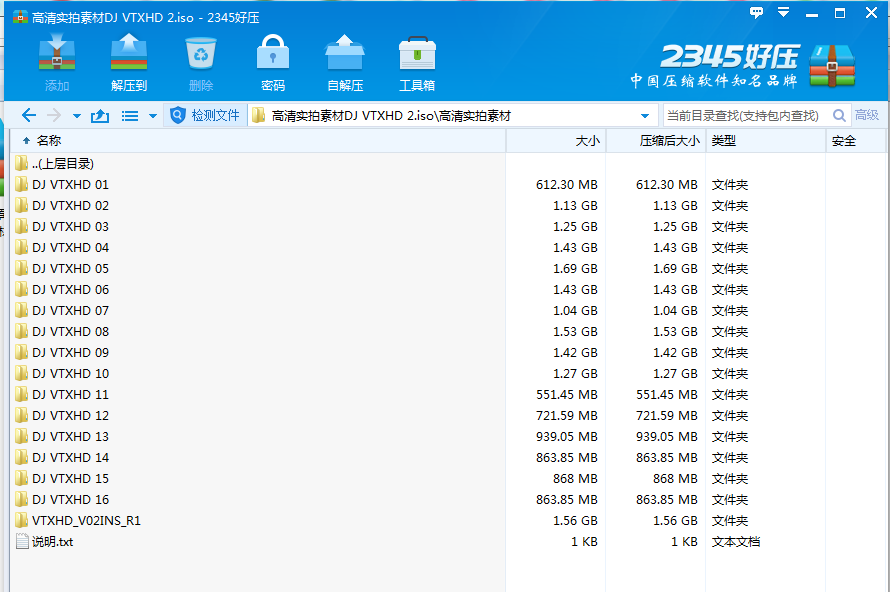Viewport: 890px width, 592px height.
Task: Open the feedback chat bubble icon
Action: click(x=756, y=12)
